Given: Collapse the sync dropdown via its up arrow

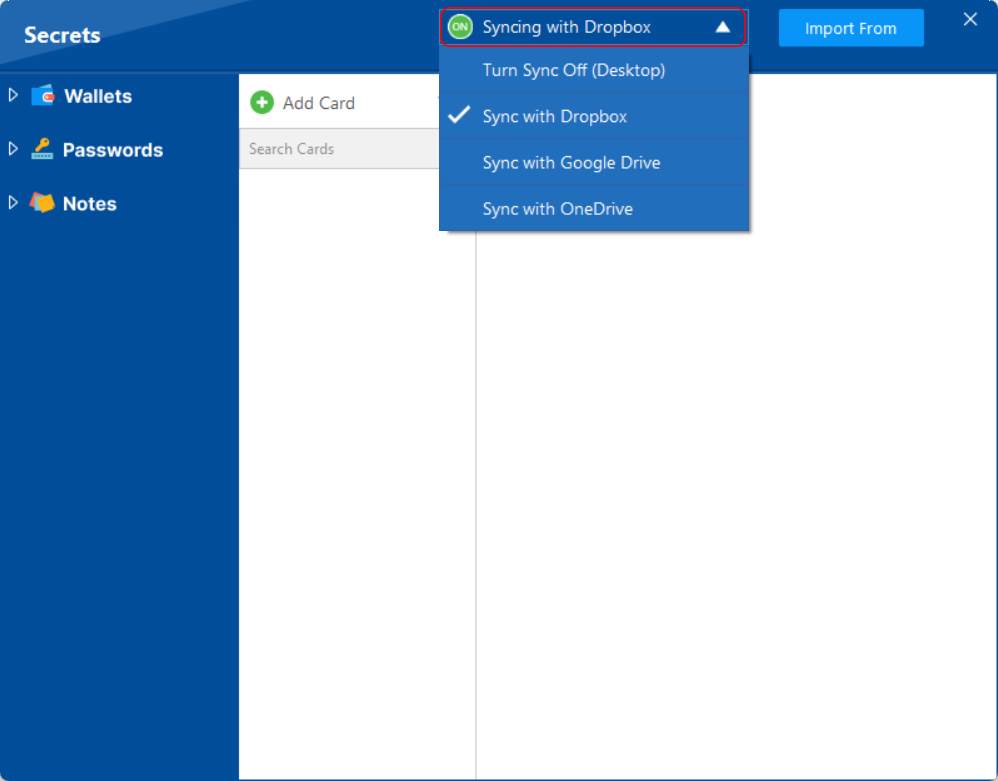Looking at the screenshot, I should [x=722, y=27].
